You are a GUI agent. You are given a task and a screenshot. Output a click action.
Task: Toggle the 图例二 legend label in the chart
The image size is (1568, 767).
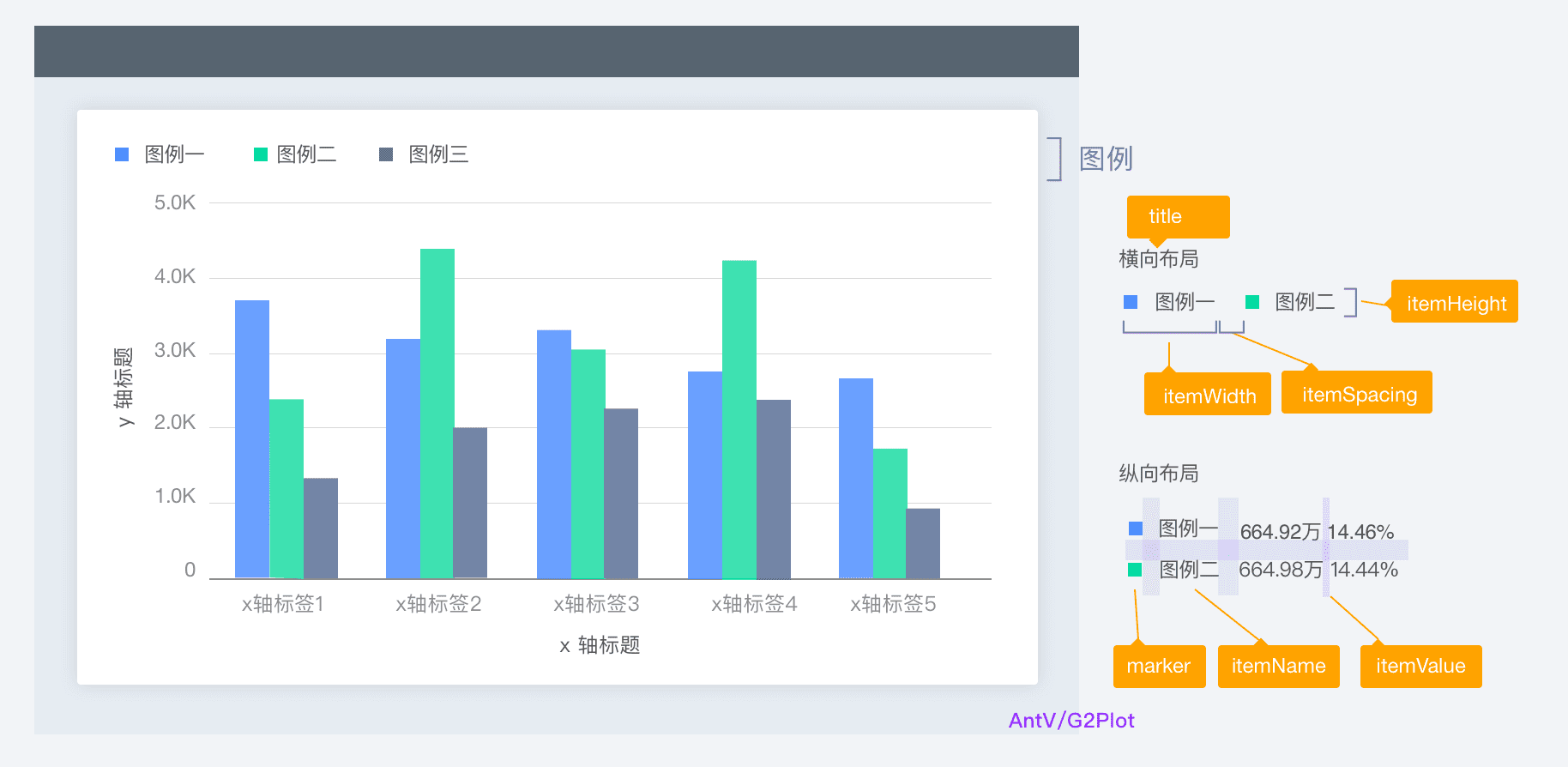[x=307, y=154]
